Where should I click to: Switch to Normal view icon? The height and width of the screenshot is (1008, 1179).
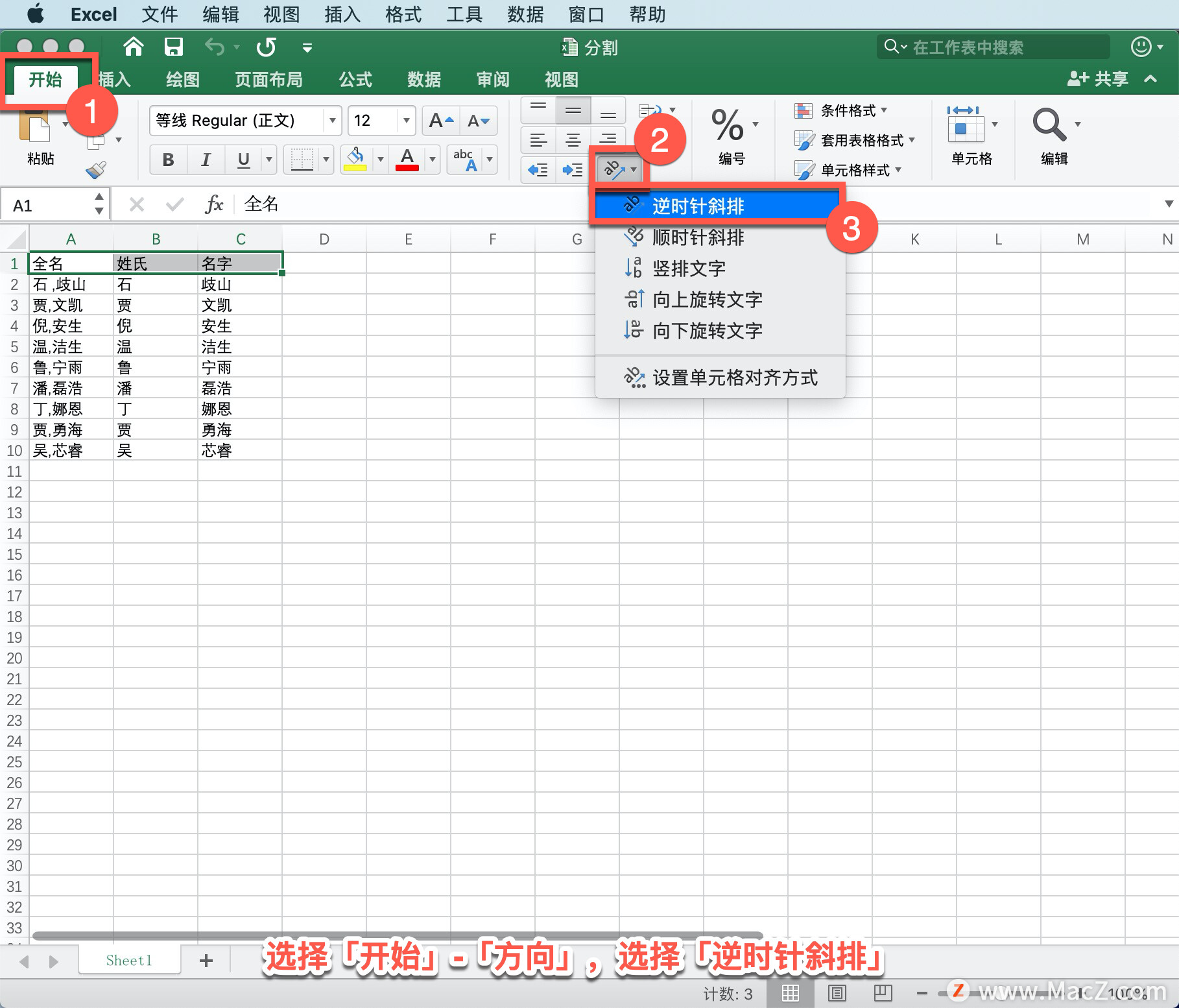click(x=790, y=993)
